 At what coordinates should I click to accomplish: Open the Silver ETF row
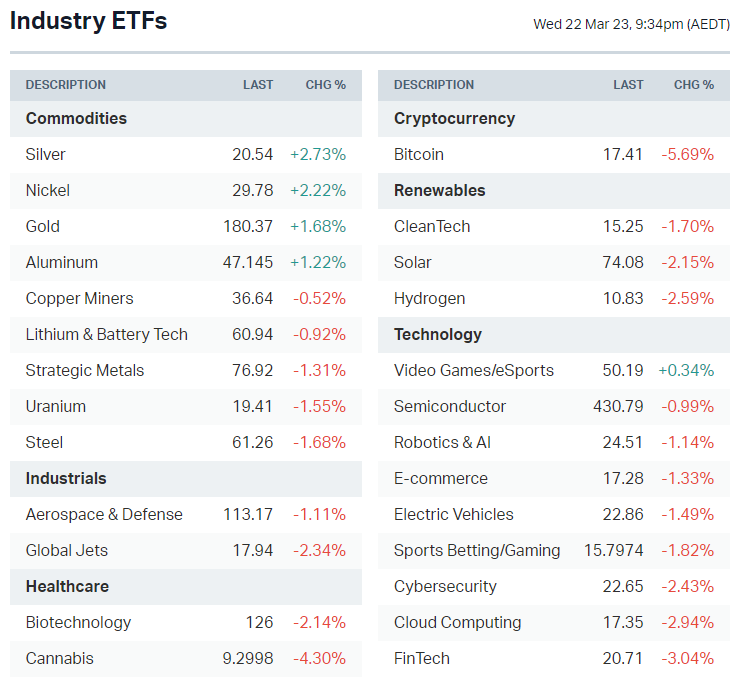click(46, 154)
